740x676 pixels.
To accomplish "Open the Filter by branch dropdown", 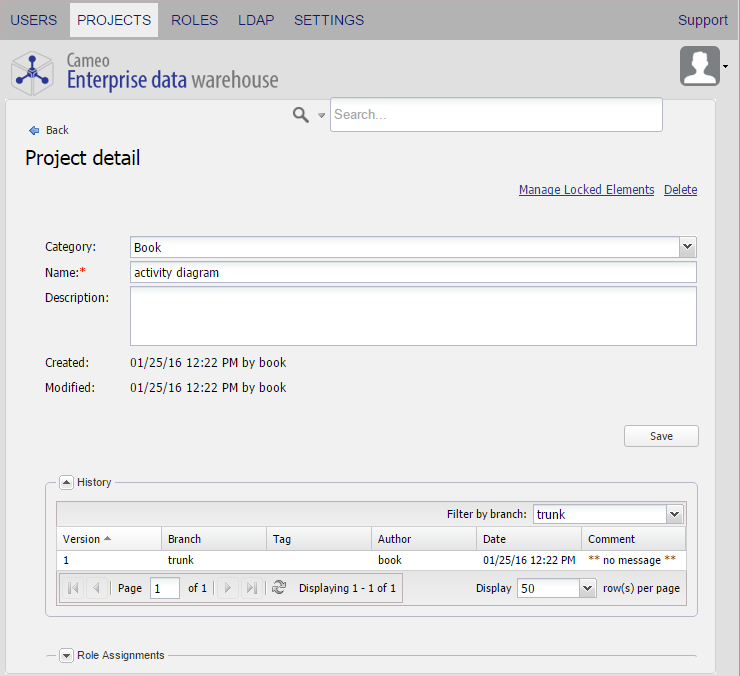I will tap(675, 514).
